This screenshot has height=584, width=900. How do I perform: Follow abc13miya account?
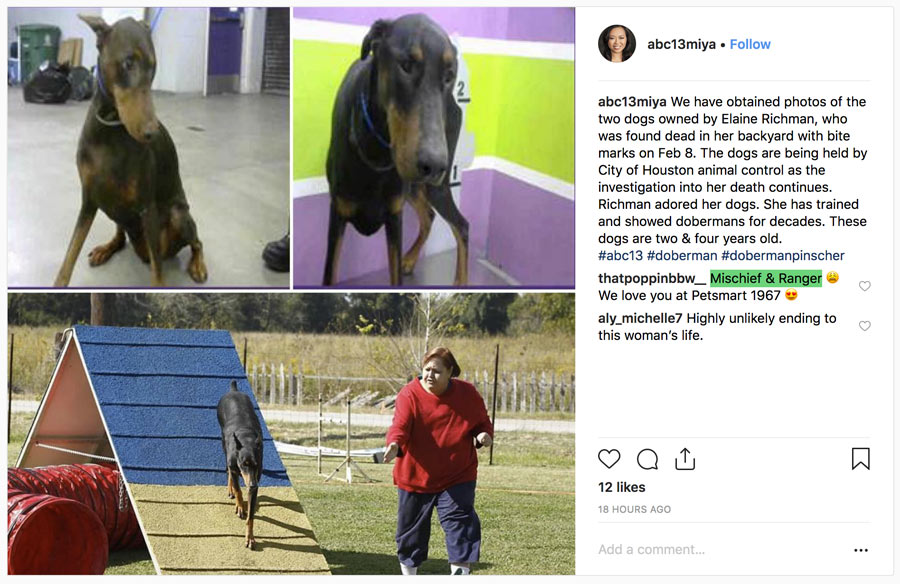[x=750, y=44]
